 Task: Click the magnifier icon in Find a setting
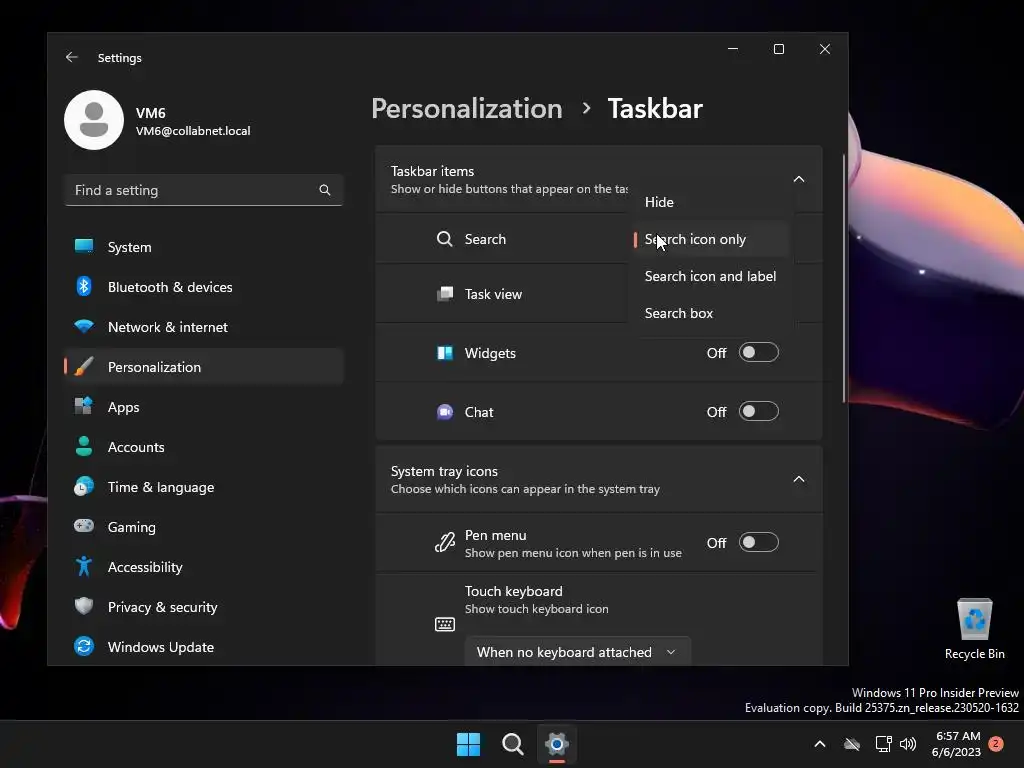[x=325, y=190]
